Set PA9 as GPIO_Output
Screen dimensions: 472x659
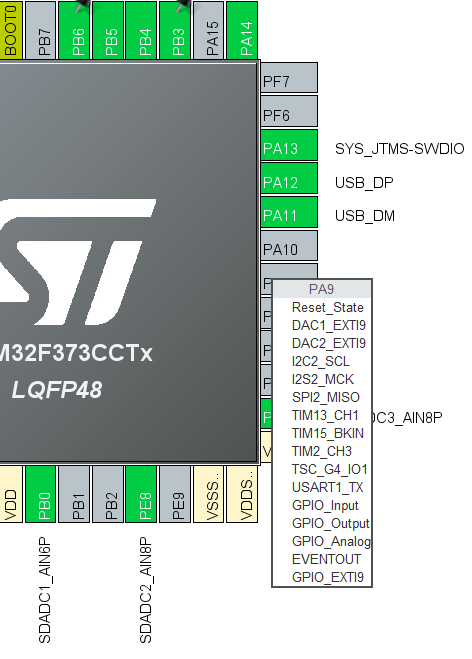coord(322,524)
